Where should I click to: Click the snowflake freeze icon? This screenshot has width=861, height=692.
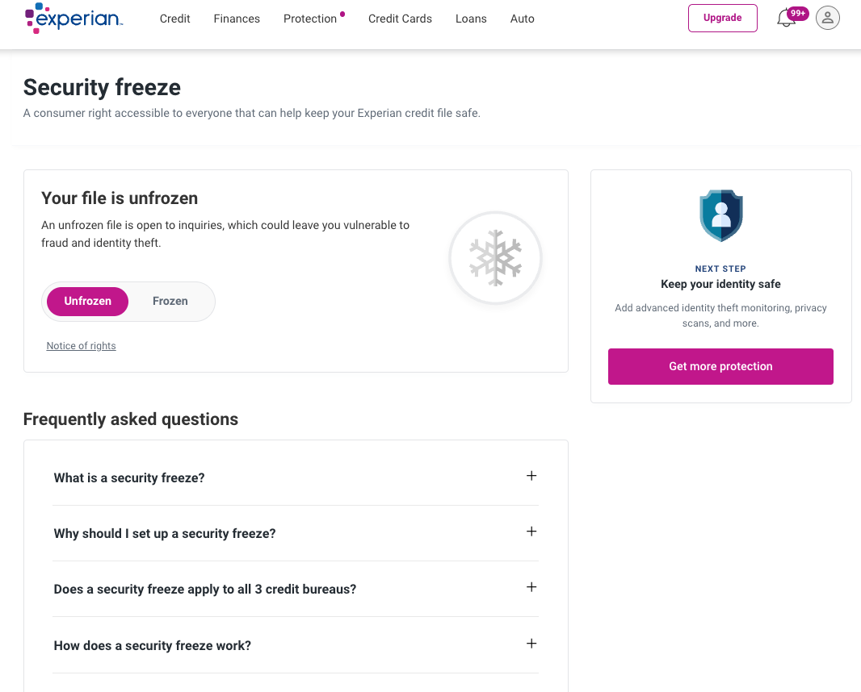pos(495,259)
